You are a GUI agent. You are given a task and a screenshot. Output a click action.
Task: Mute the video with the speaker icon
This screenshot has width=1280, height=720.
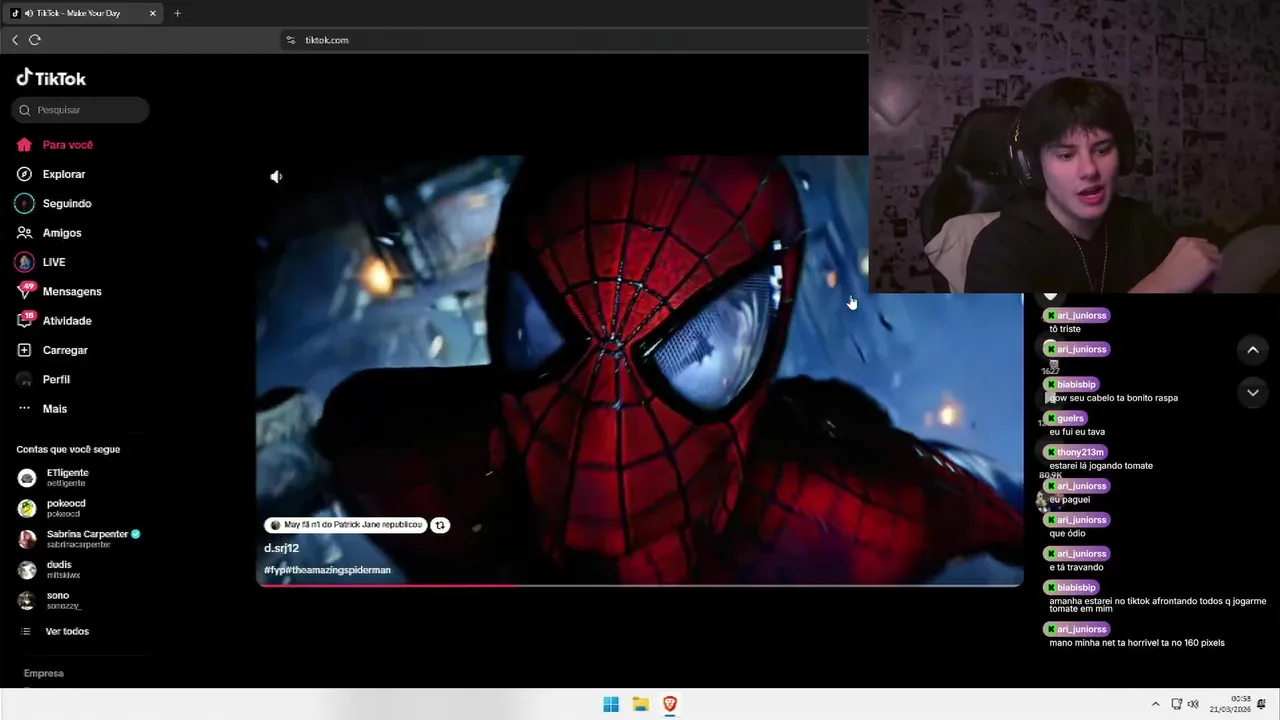[276, 177]
